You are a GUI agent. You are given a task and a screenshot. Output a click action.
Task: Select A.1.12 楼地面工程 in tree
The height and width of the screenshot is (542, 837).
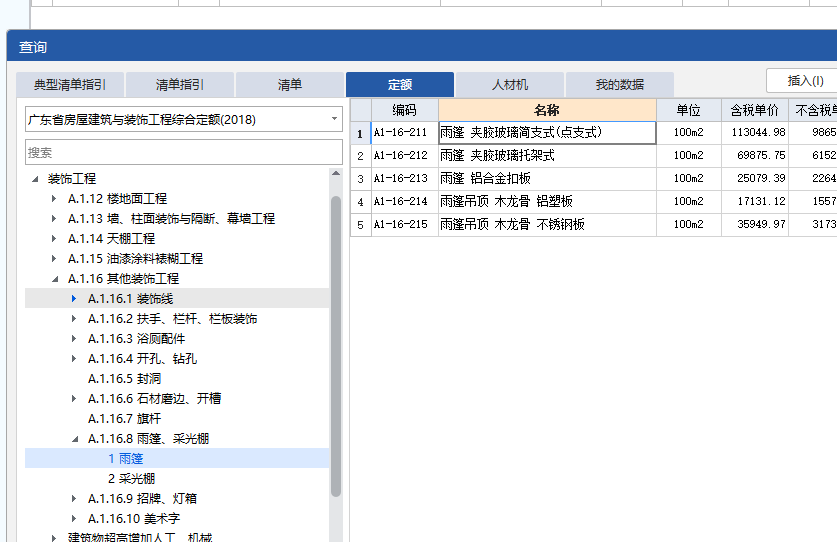pos(117,199)
